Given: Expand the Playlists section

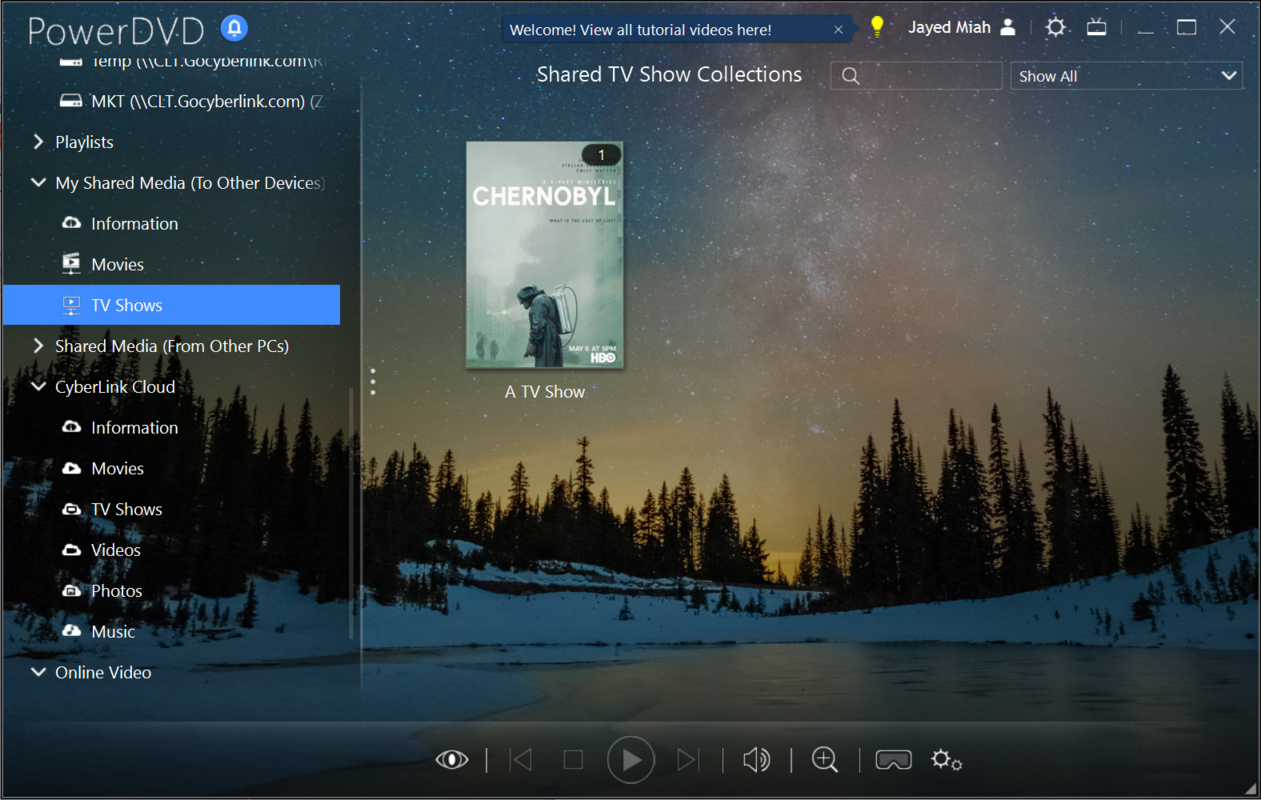Looking at the screenshot, I should pos(39,142).
